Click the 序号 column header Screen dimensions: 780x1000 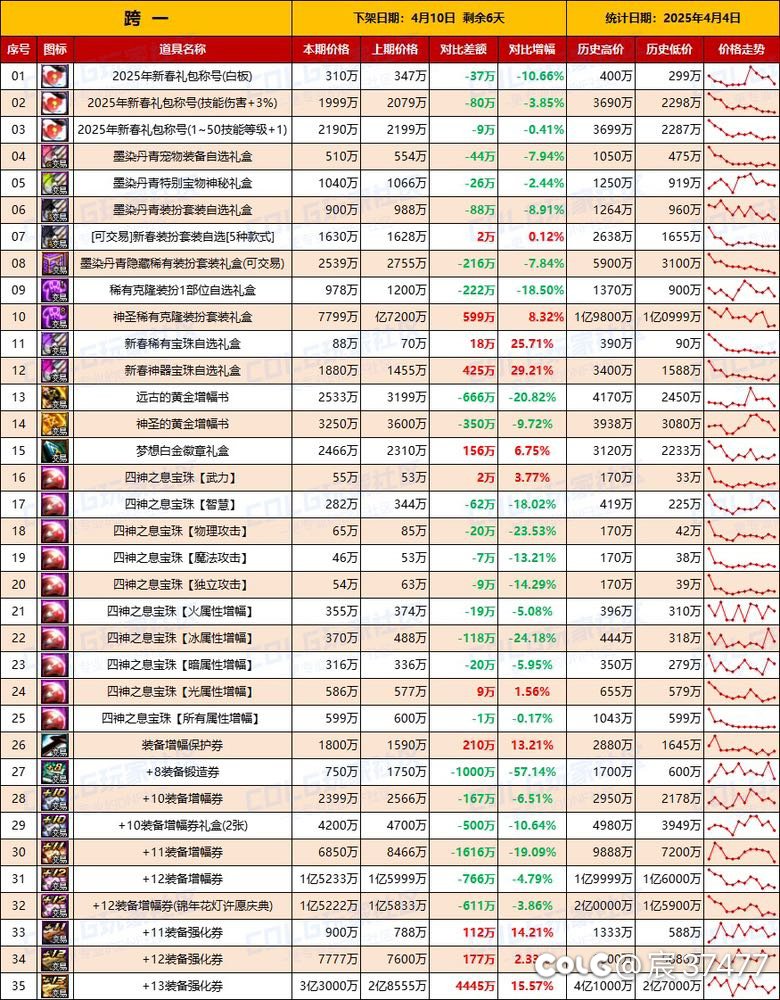18,50
